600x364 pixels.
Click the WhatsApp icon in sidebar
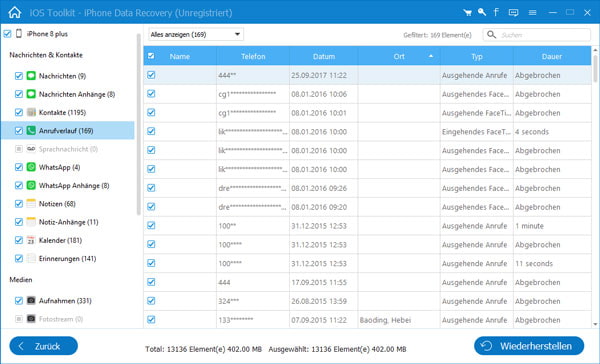pos(31,167)
